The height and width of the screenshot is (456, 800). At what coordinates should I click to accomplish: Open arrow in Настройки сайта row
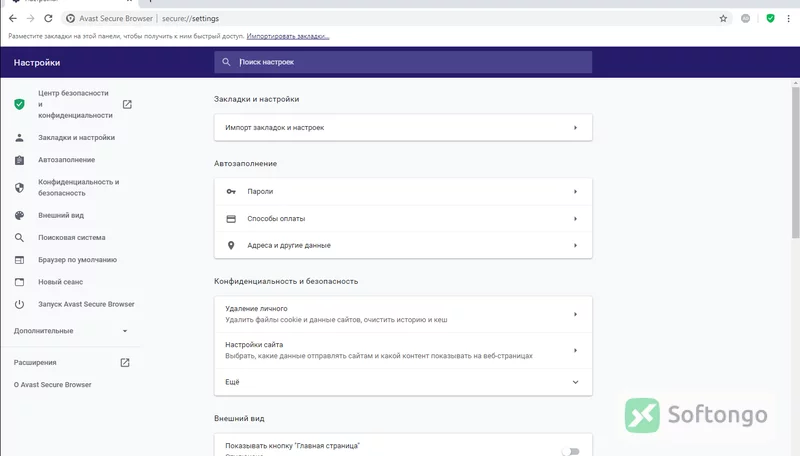pyautogui.click(x=576, y=350)
